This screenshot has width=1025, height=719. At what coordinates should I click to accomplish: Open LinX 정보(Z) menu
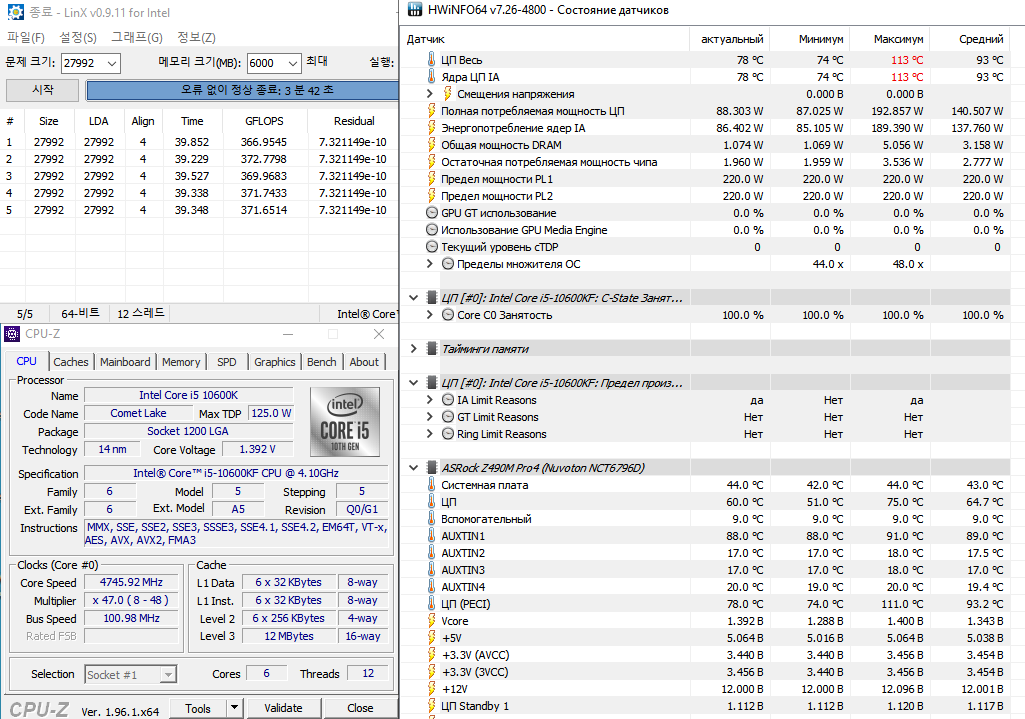(196, 37)
